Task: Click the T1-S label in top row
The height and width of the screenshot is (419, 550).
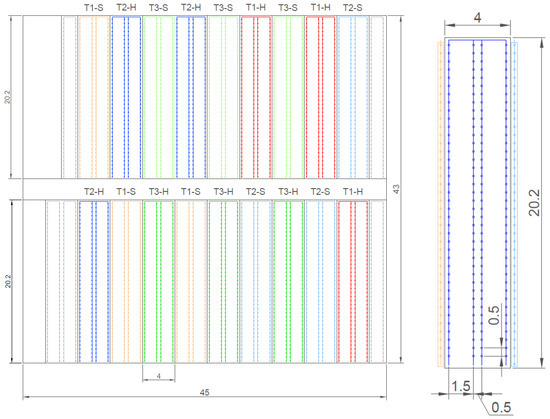Action: (94, 8)
